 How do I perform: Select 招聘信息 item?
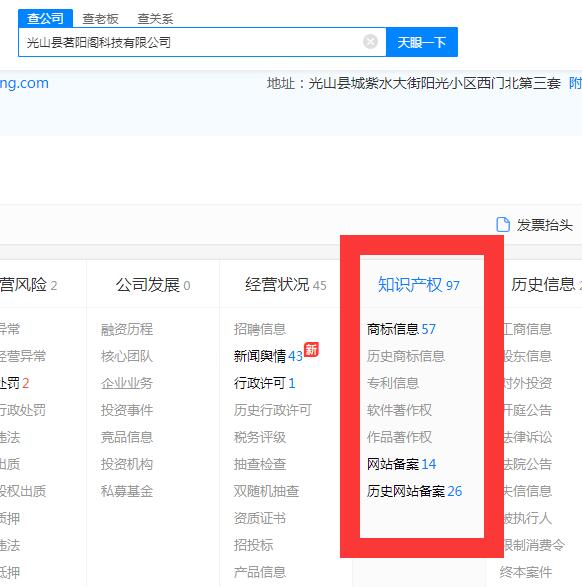tap(260, 329)
